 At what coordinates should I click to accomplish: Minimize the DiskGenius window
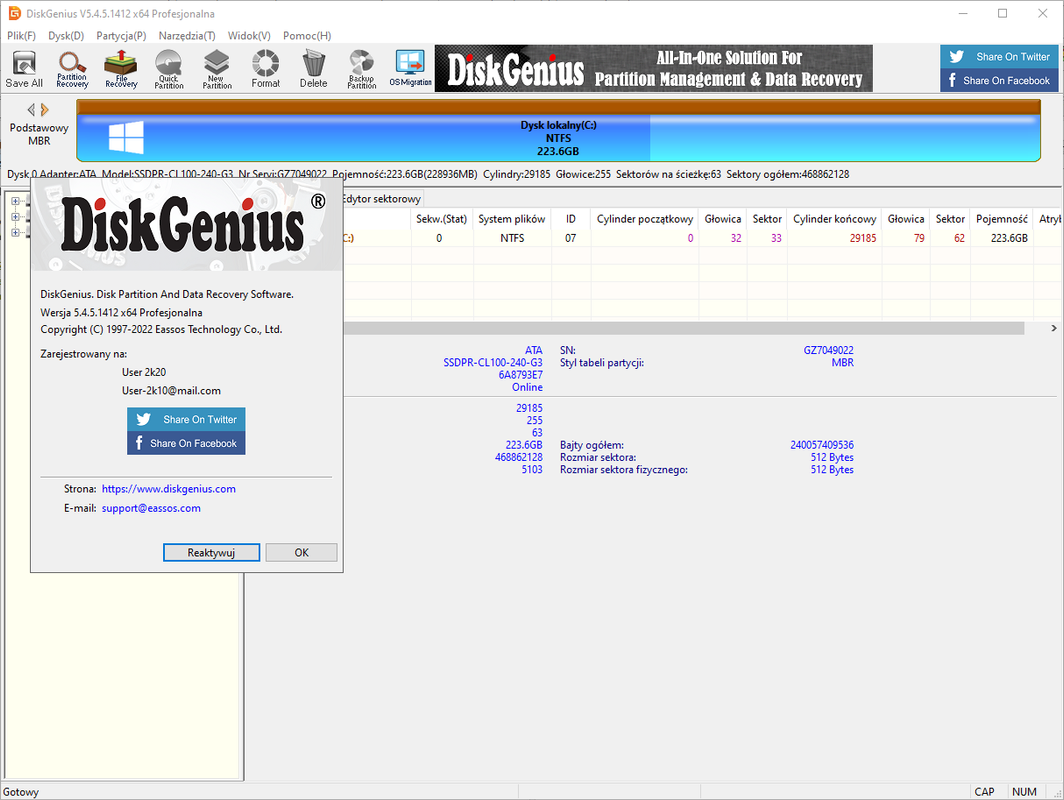pyautogui.click(x=963, y=13)
